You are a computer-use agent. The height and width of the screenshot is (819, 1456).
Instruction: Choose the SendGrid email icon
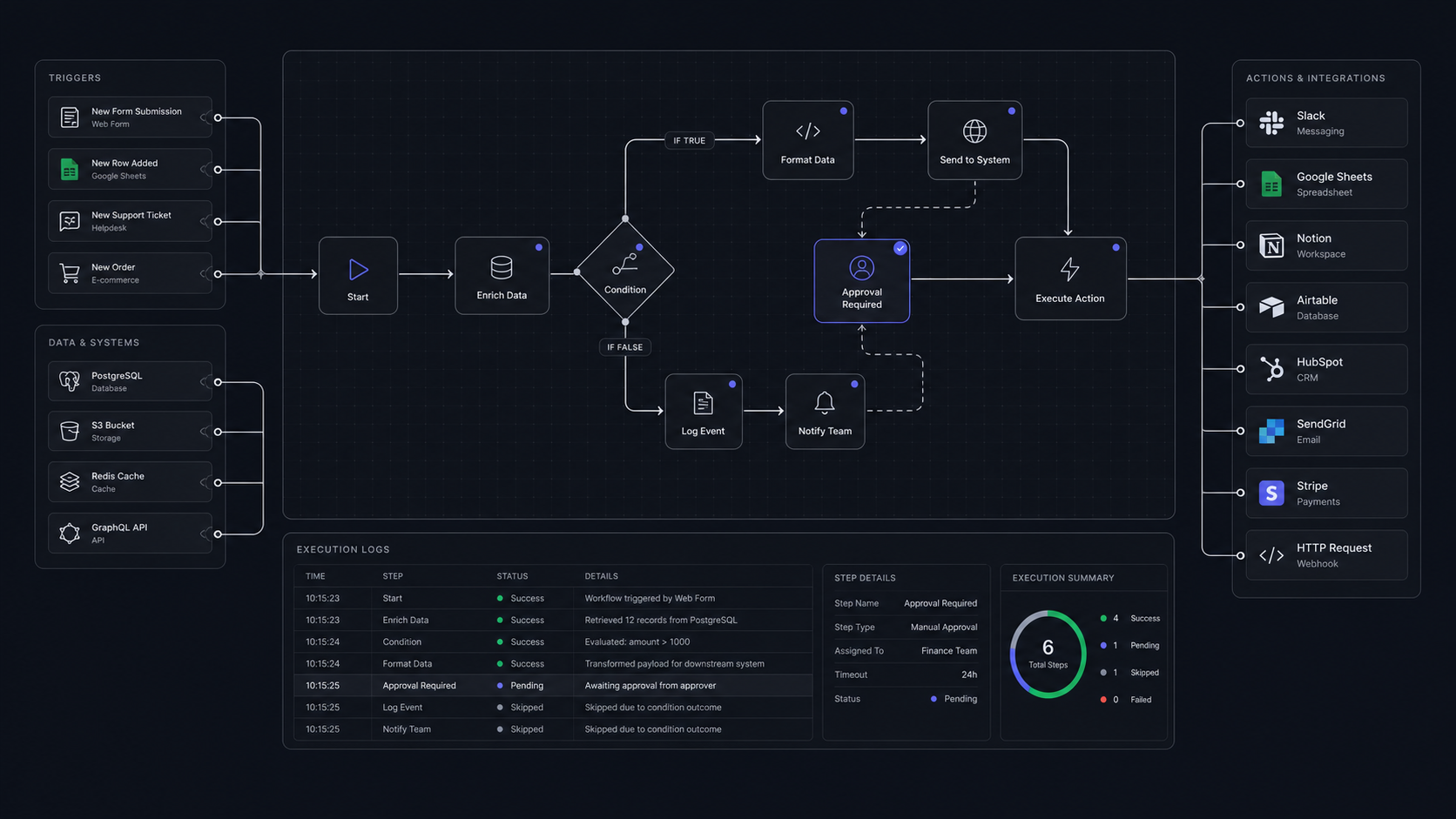(x=1271, y=431)
